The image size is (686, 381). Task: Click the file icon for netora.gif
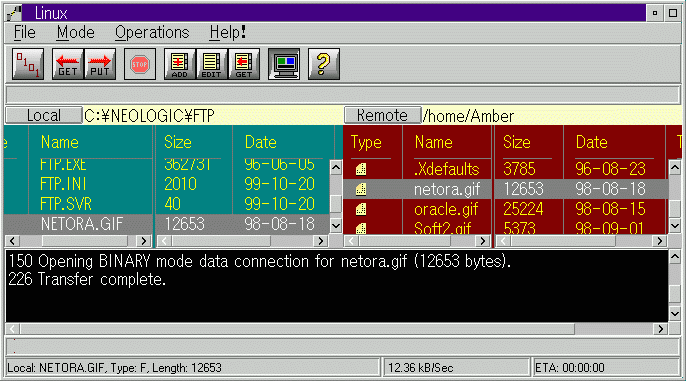(x=361, y=189)
